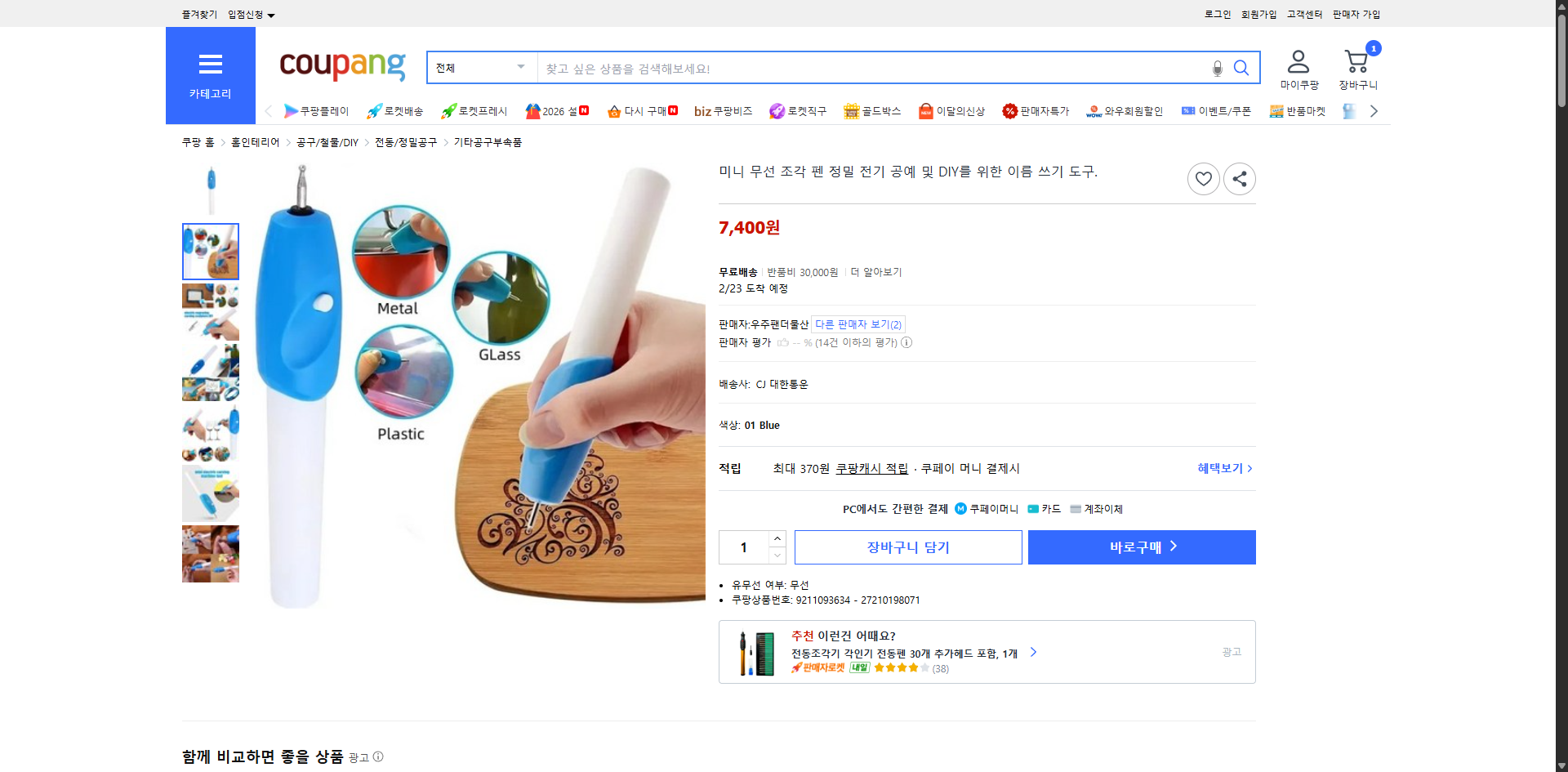Click the search magnifier icon

1241,68
